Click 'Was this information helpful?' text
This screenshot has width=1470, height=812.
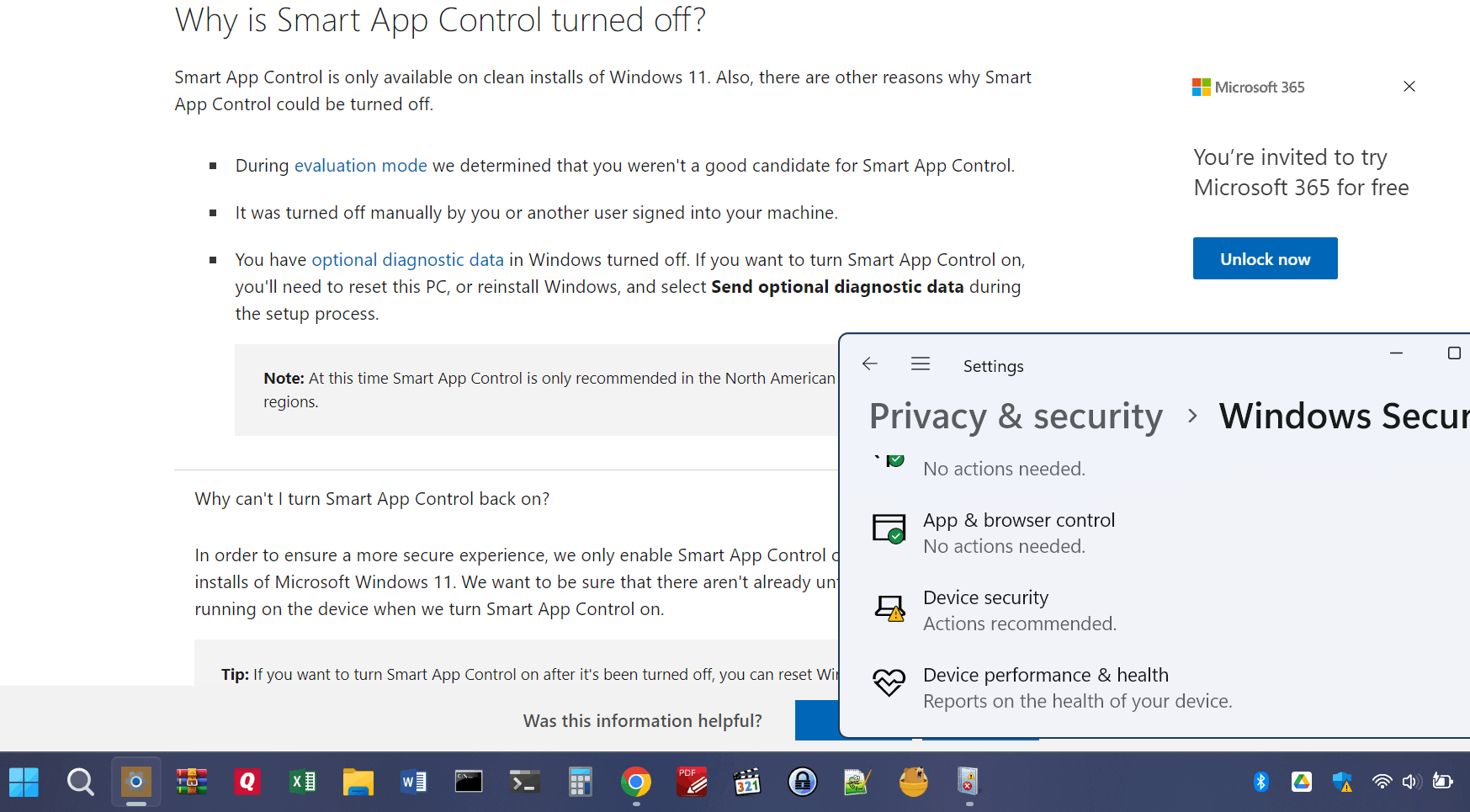click(x=643, y=721)
